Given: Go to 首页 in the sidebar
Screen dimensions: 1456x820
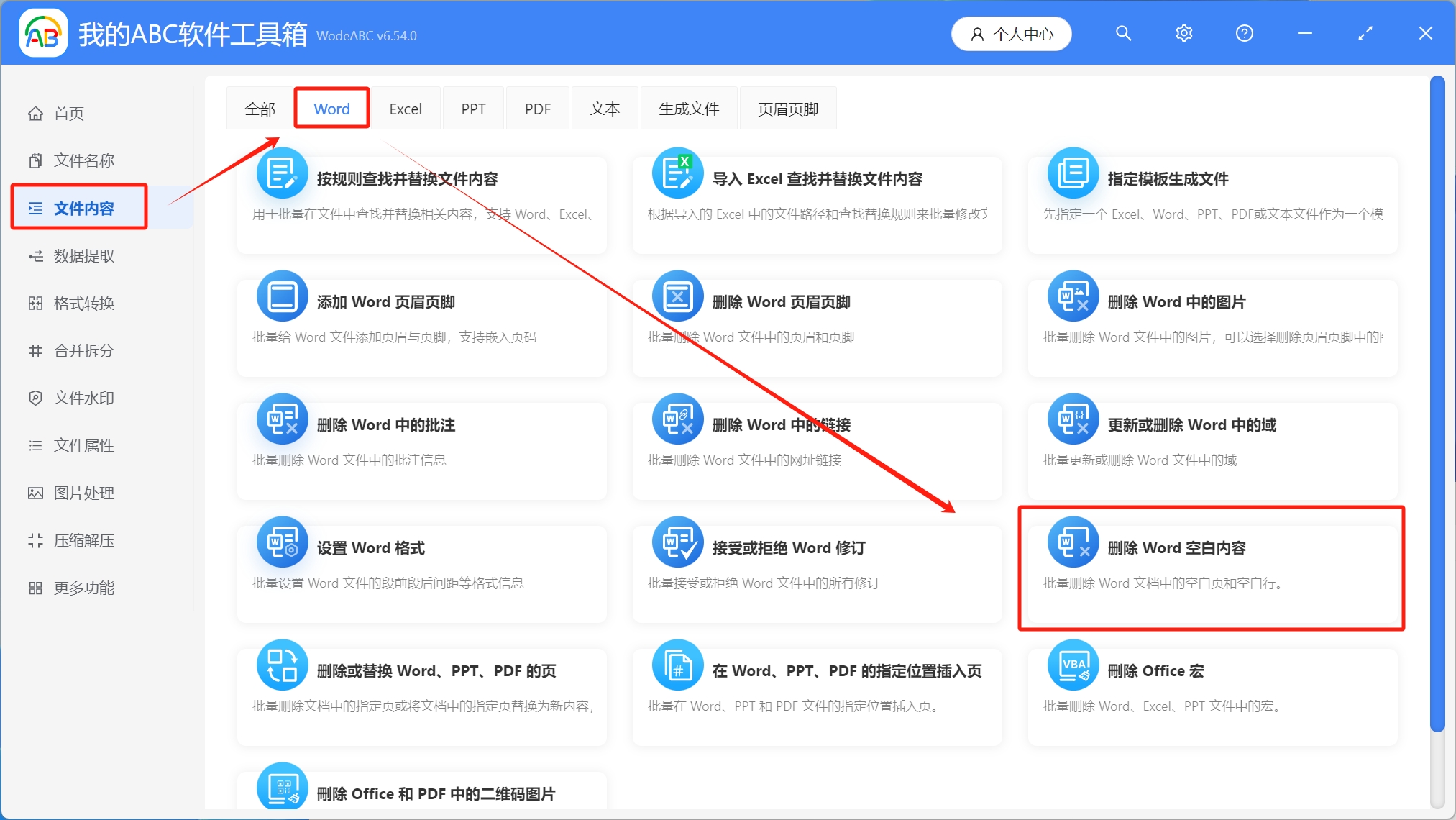Looking at the screenshot, I should point(69,114).
